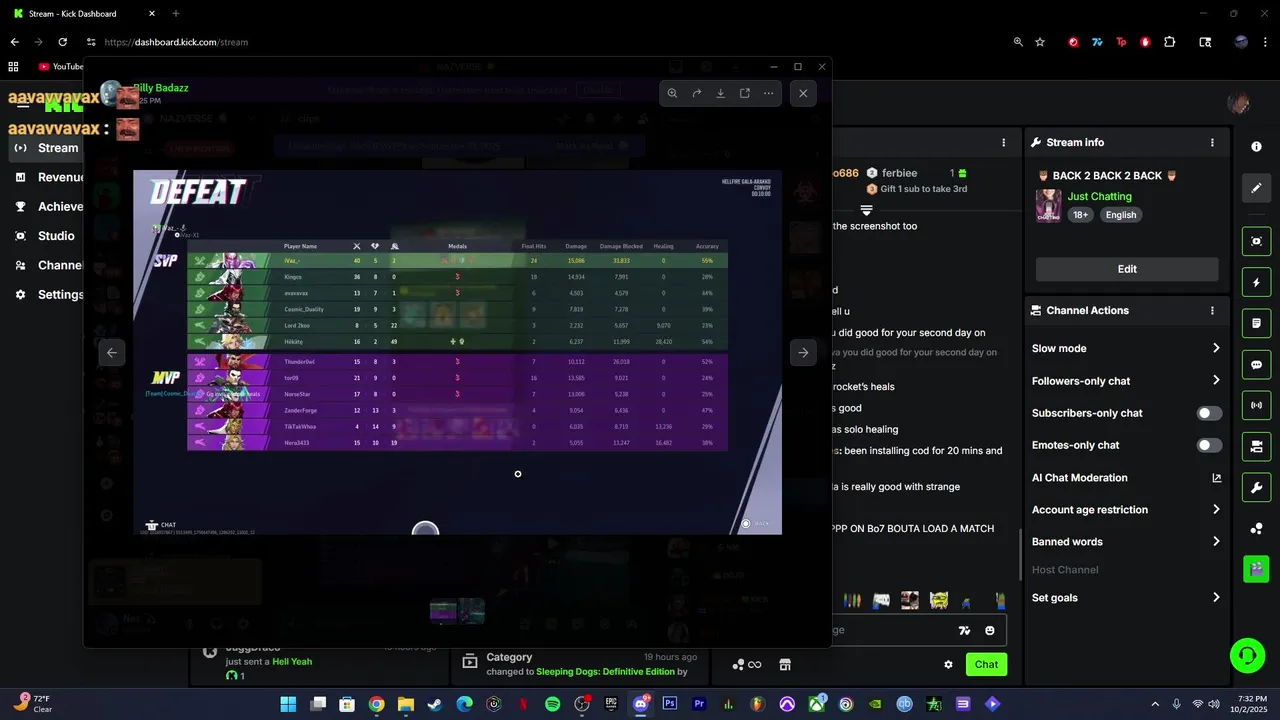Click the wrench tools icon in the sidebar
Viewport: 1280px width, 720px height.
pyautogui.click(x=1257, y=487)
